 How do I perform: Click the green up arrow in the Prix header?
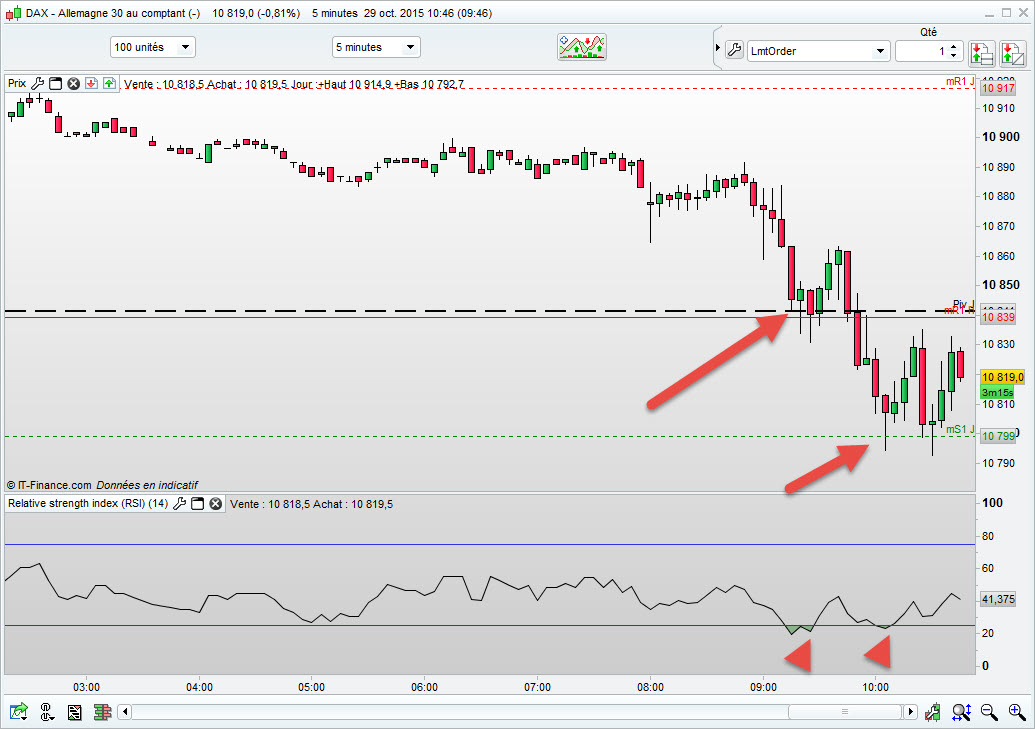[x=110, y=83]
